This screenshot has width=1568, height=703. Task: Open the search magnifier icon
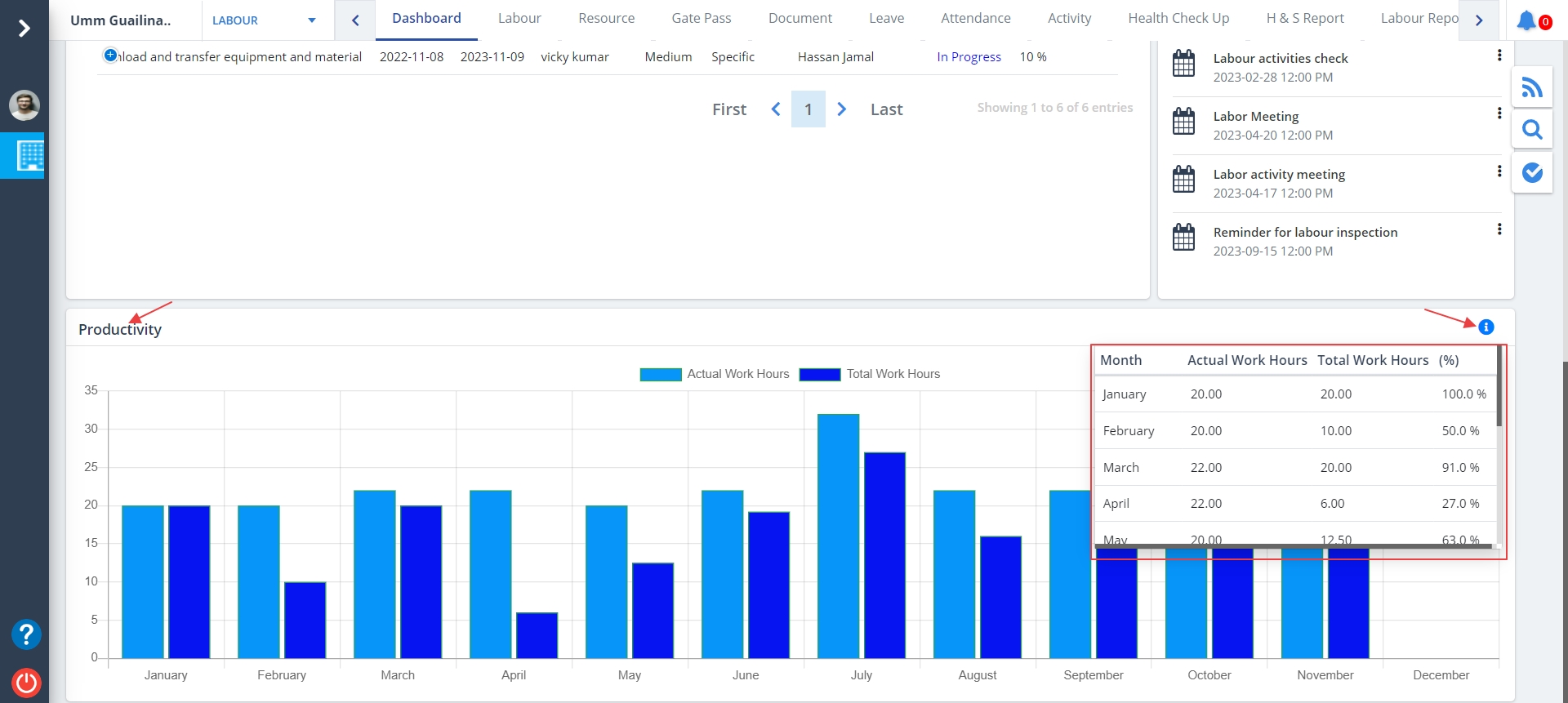(1532, 130)
